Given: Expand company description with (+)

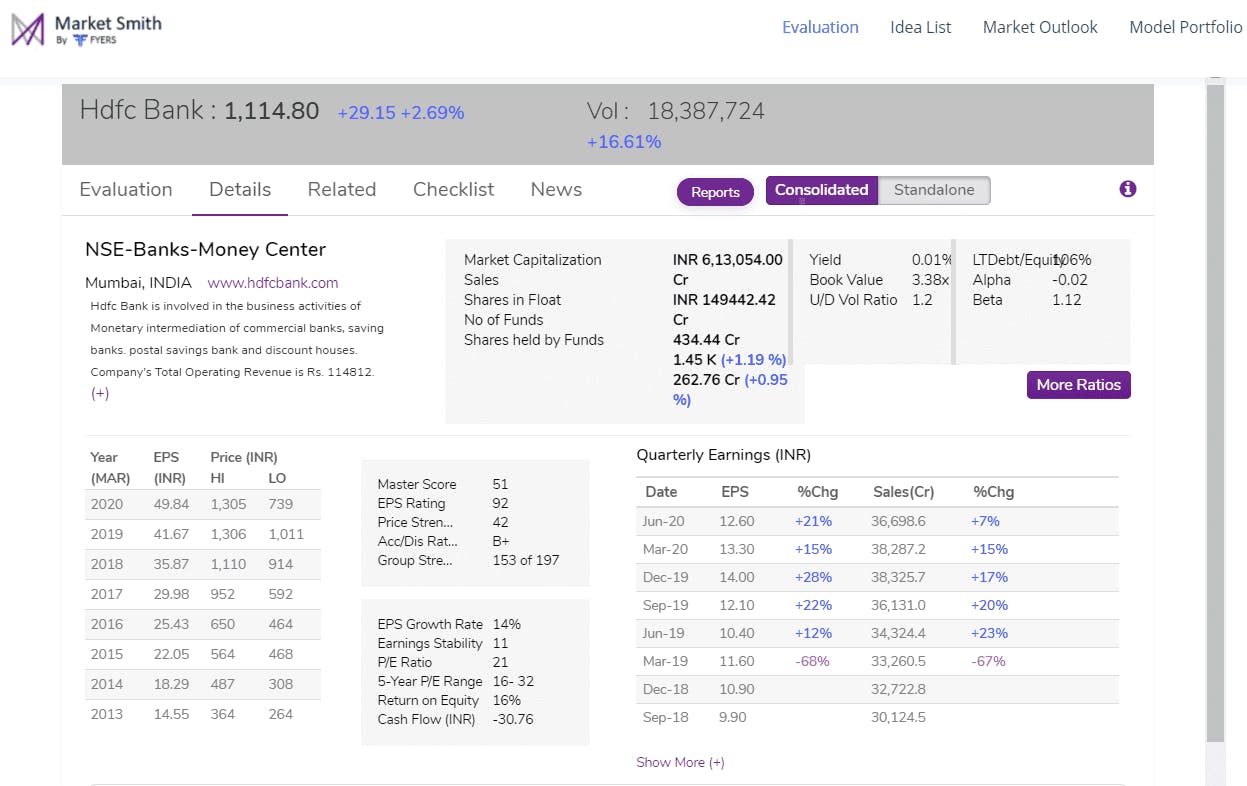Looking at the screenshot, I should tap(100, 393).
